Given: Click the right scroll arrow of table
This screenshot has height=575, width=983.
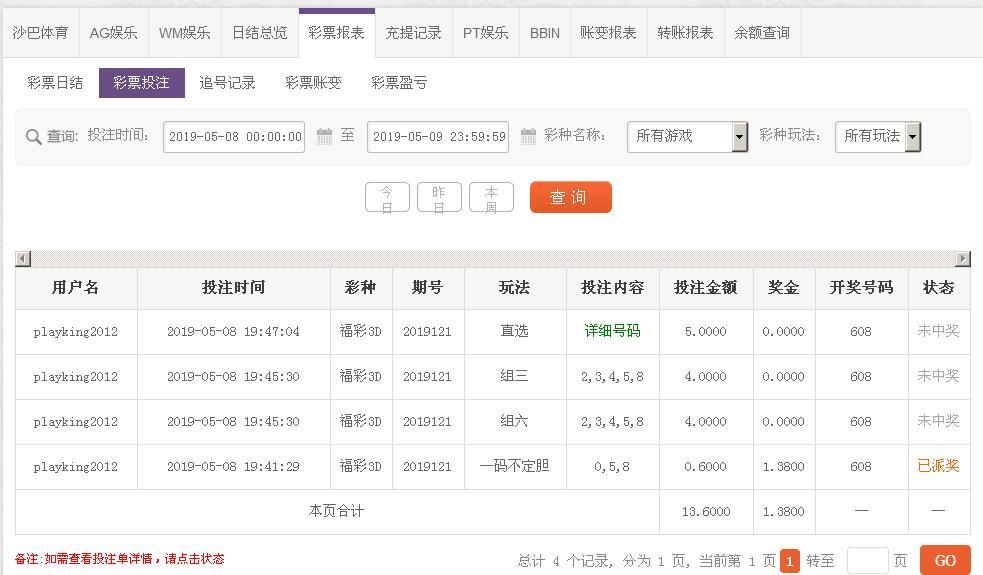Looking at the screenshot, I should pos(962,259).
